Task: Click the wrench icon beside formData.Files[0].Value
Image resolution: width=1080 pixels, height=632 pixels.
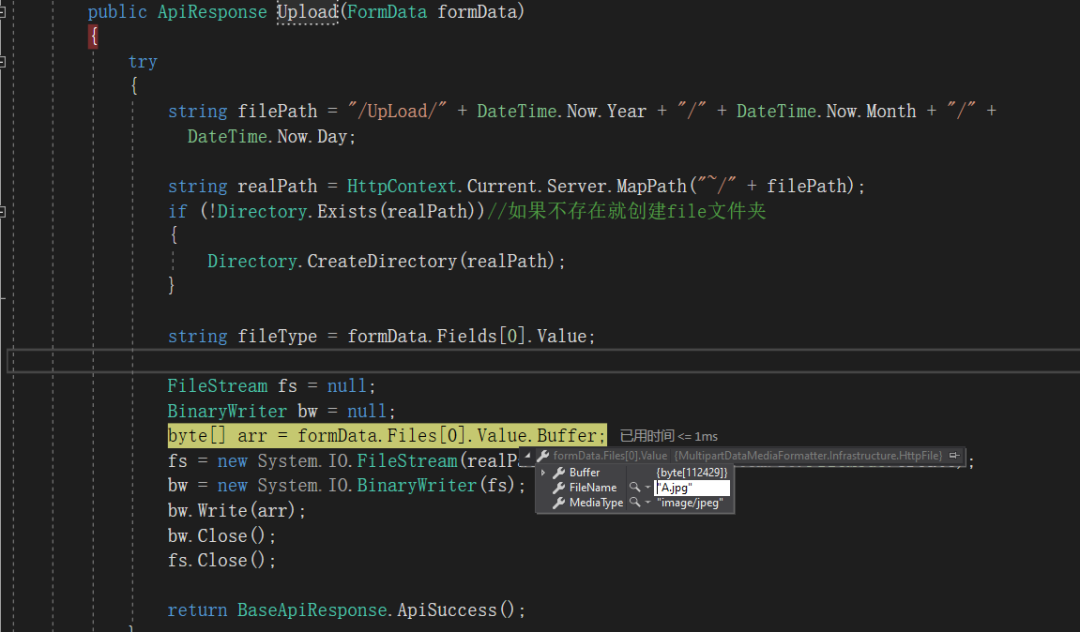Action: point(543,456)
